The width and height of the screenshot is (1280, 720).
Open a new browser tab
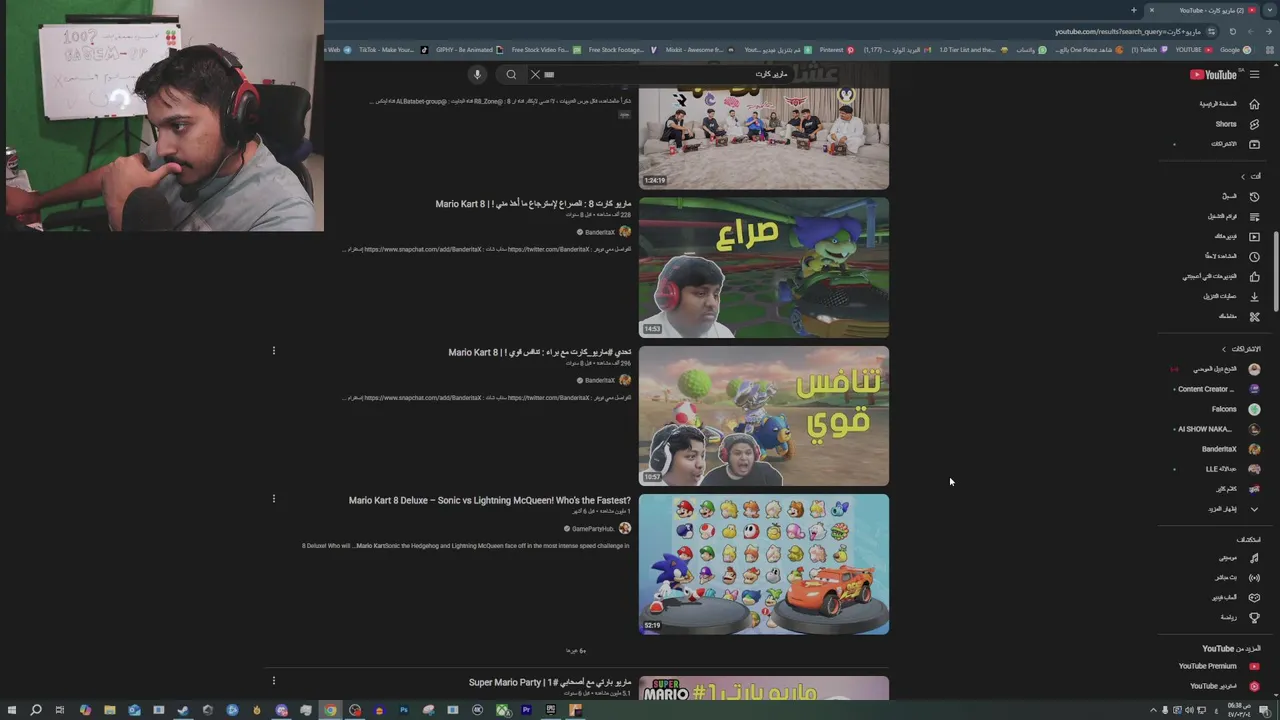tap(1134, 10)
